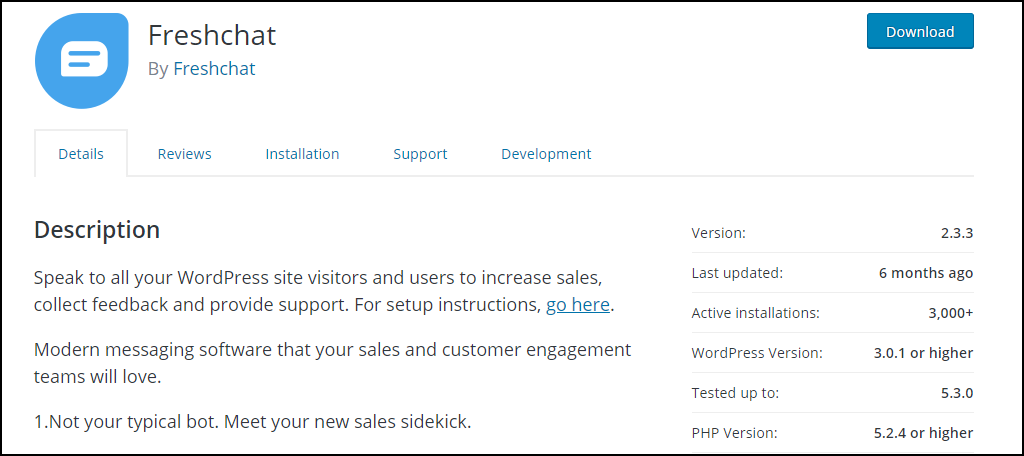The height and width of the screenshot is (456, 1024).
Task: Click the Description section heading
Action: click(x=97, y=230)
